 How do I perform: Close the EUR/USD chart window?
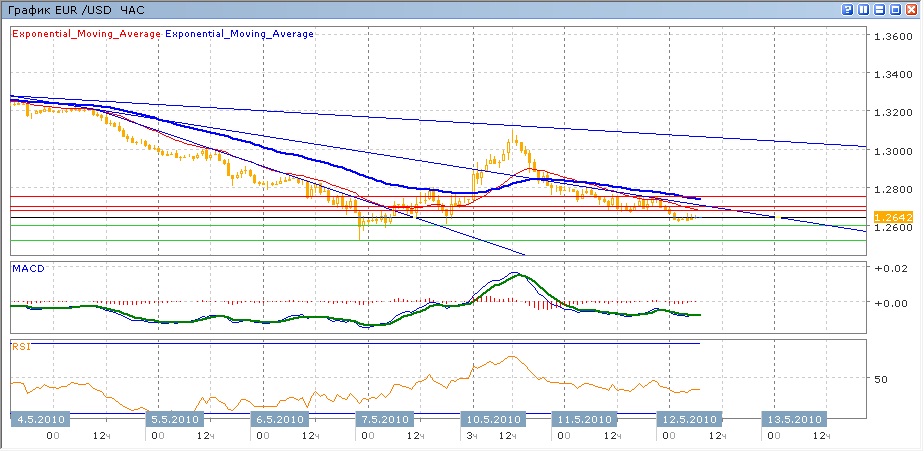(912, 9)
